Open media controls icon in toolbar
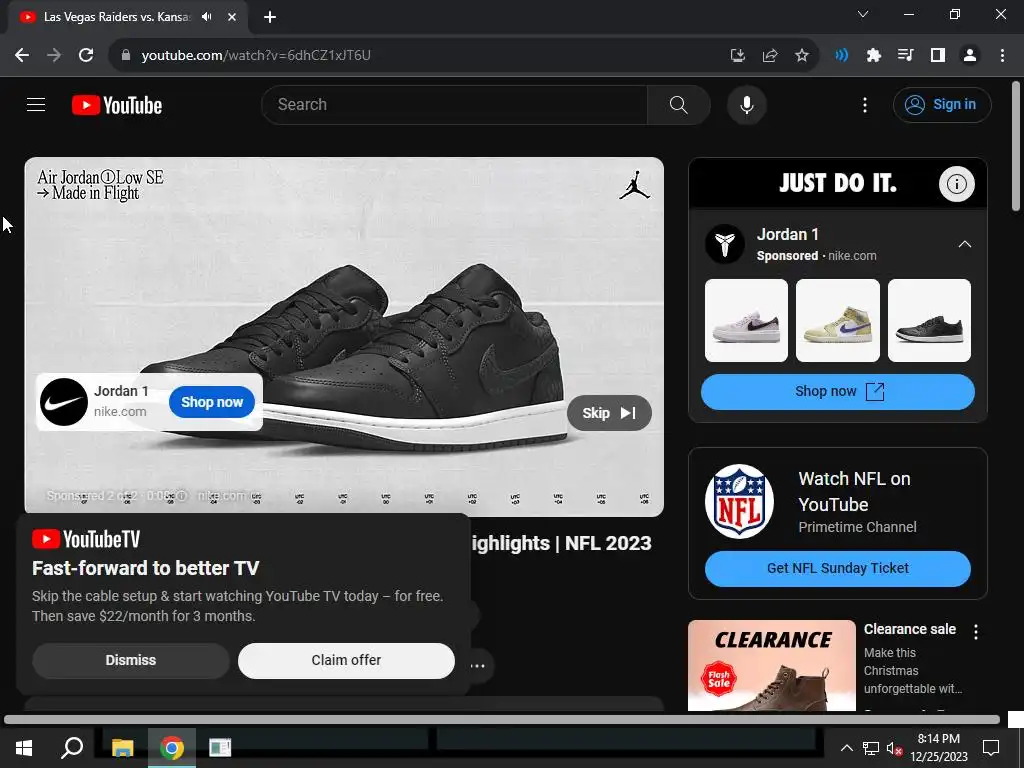 [x=905, y=55]
